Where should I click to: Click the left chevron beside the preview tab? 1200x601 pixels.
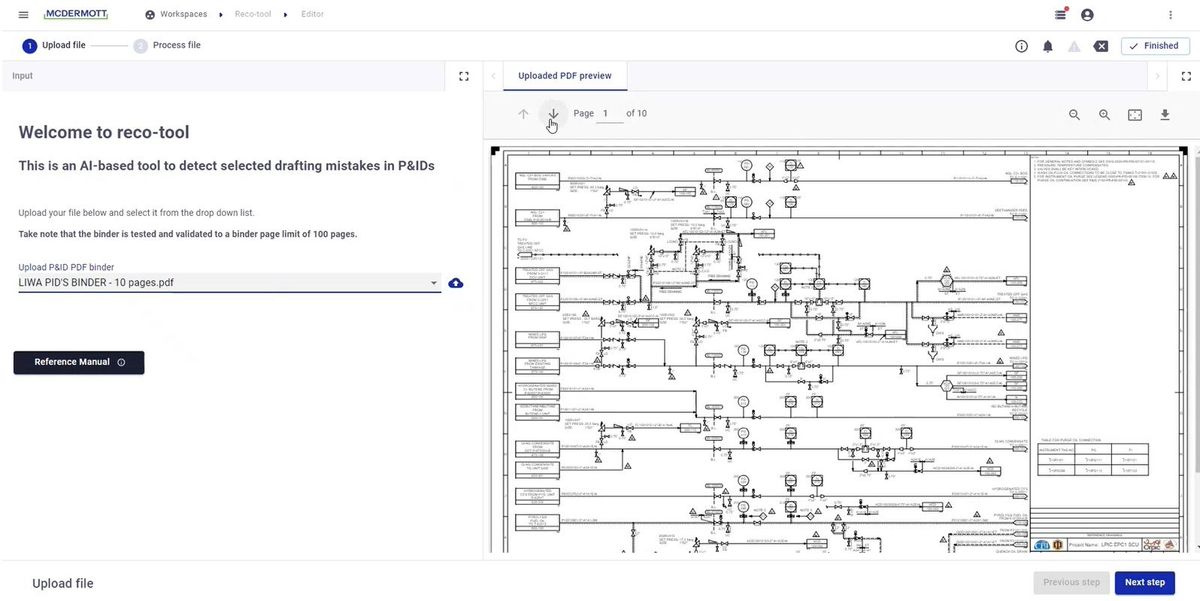click(491, 75)
